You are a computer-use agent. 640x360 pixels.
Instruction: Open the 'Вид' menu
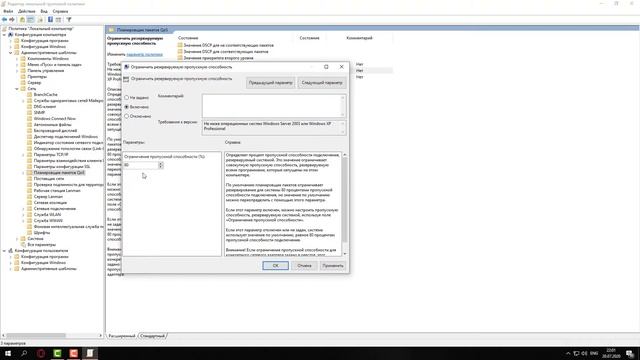click(44, 11)
